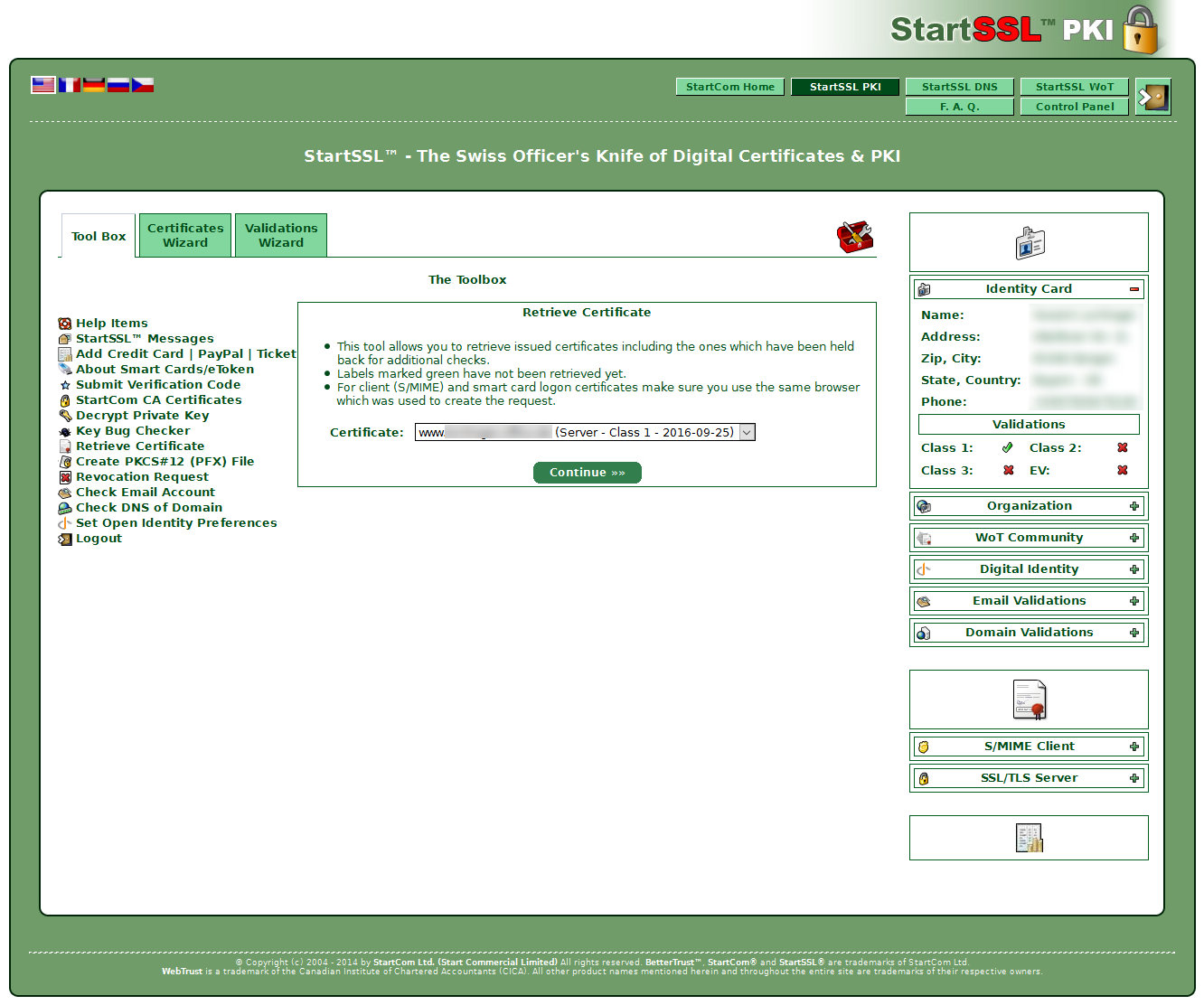The height and width of the screenshot is (1005, 1204).
Task: Click the Add Credit Card icon
Action: (65, 354)
